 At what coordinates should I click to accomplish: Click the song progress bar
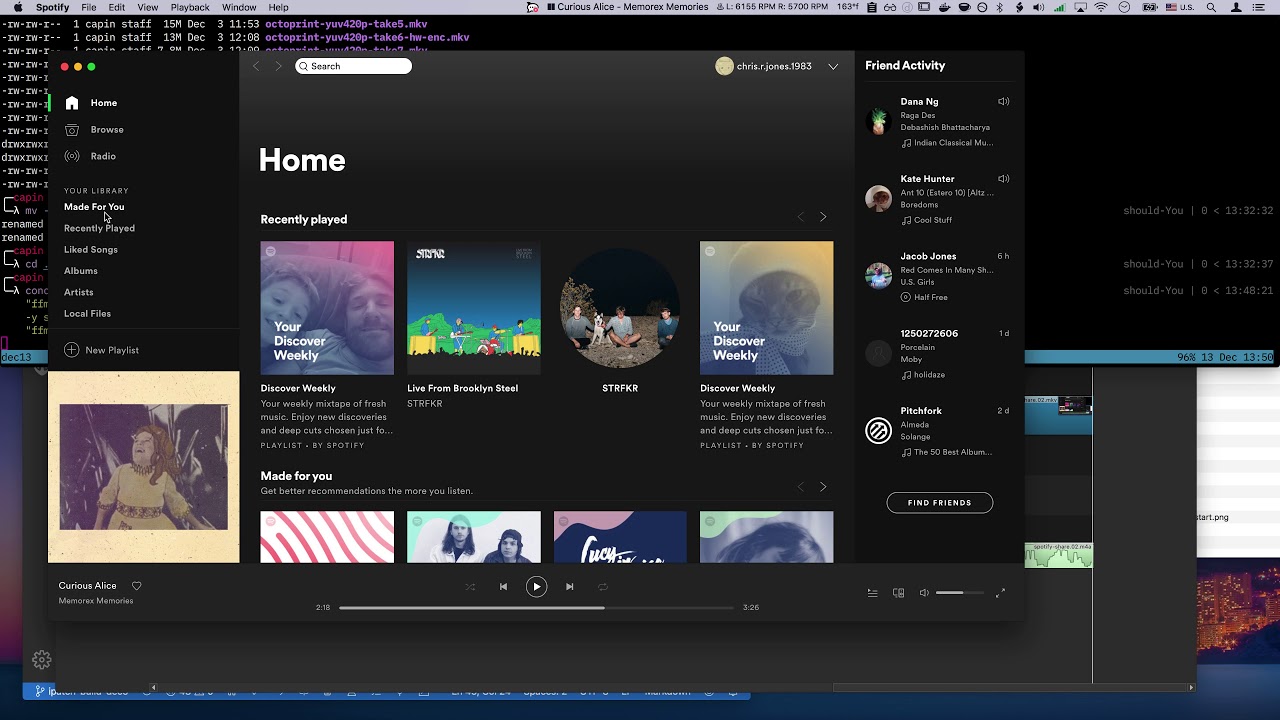coord(536,607)
